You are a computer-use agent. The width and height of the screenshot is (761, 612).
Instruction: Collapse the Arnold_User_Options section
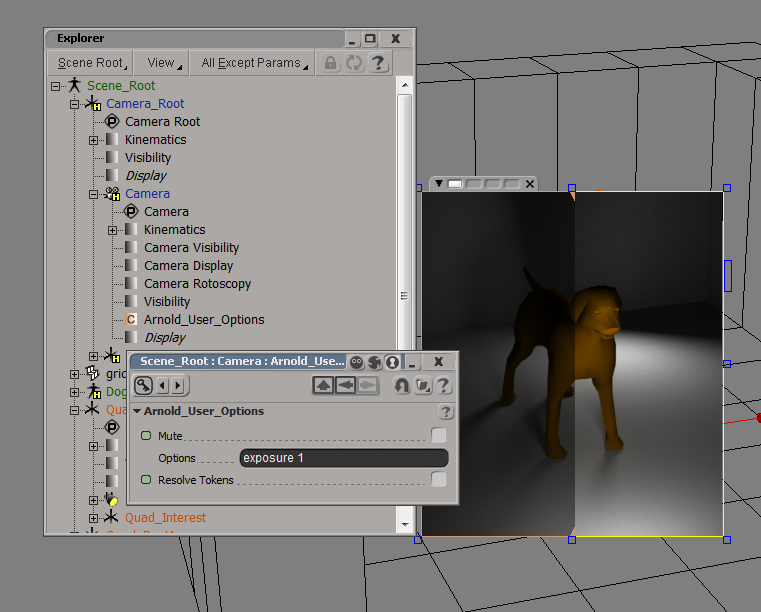coord(137,411)
